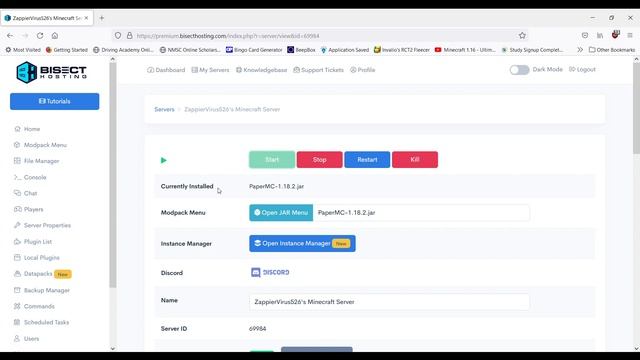
Task: Expand the bookmarks overflow chevron
Action: point(580,50)
